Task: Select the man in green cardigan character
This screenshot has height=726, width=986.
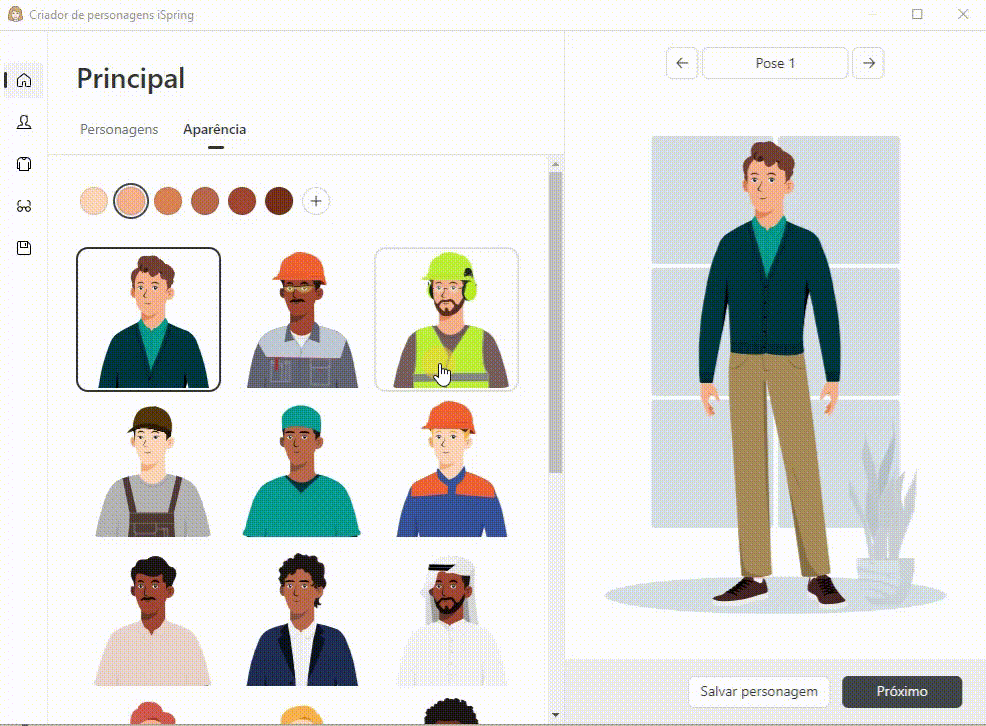Action: pos(148,319)
